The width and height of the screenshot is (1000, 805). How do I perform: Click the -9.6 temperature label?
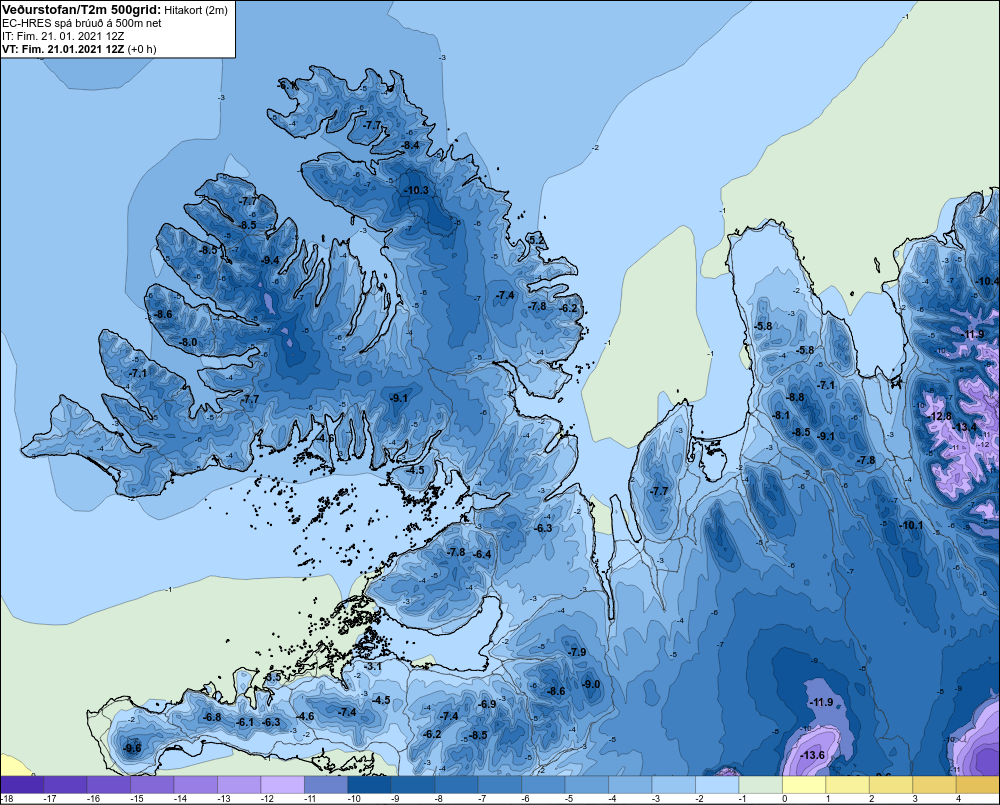tap(133, 748)
